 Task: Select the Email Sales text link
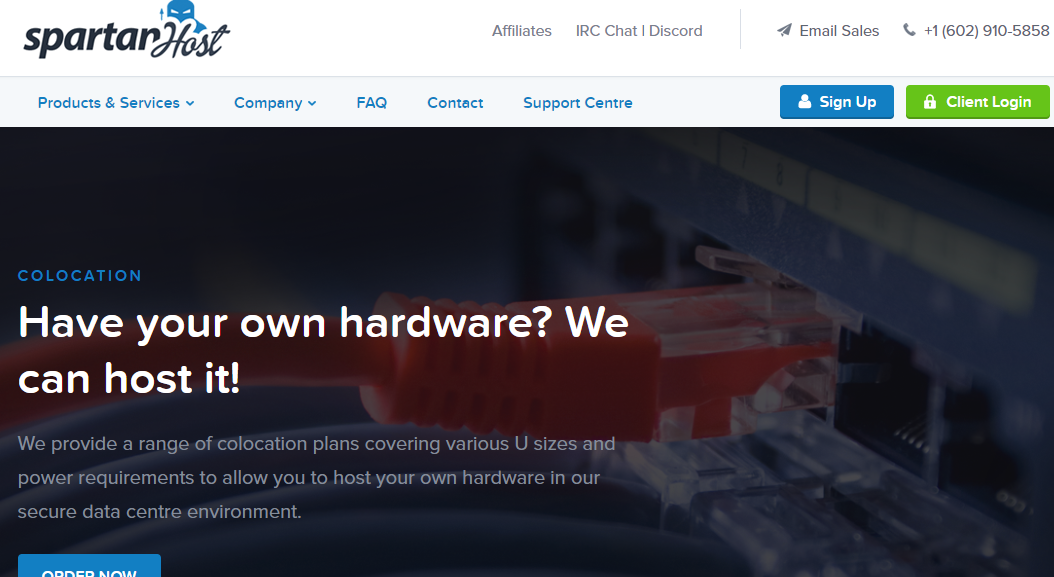click(839, 31)
